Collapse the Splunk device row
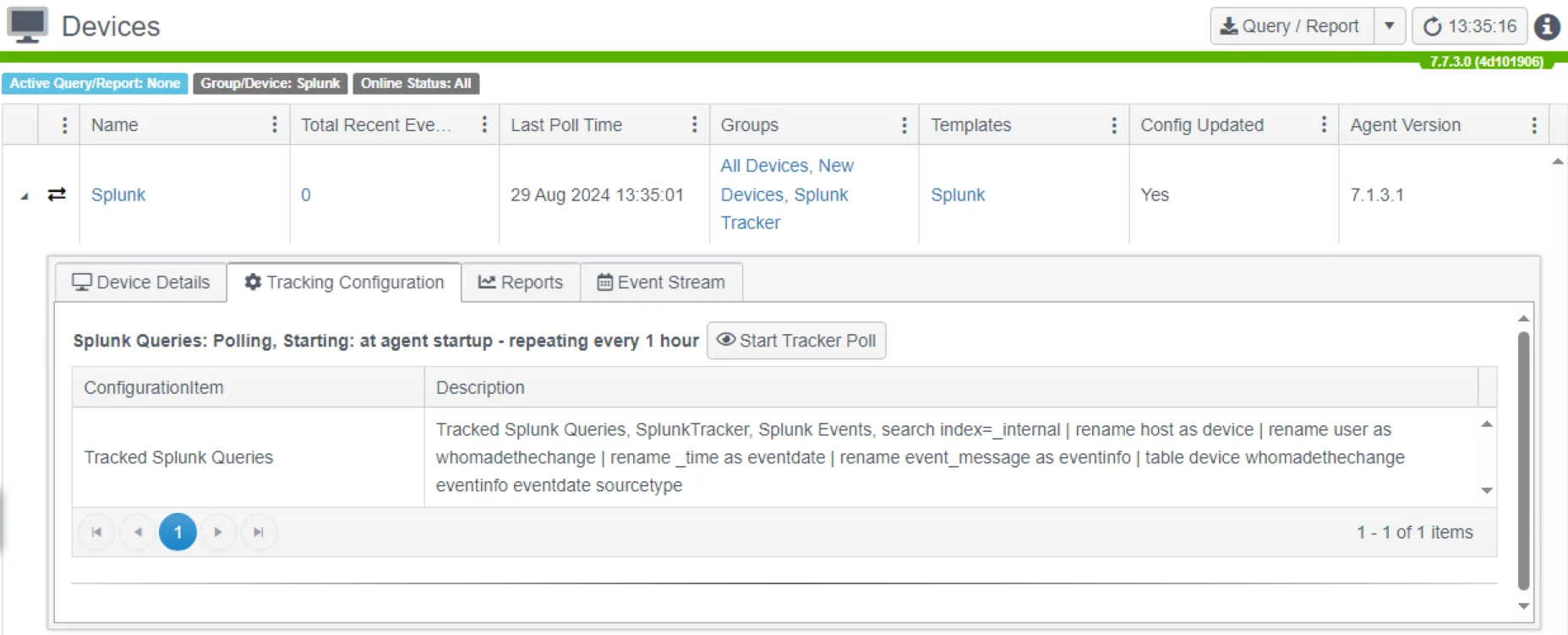 click(24, 196)
